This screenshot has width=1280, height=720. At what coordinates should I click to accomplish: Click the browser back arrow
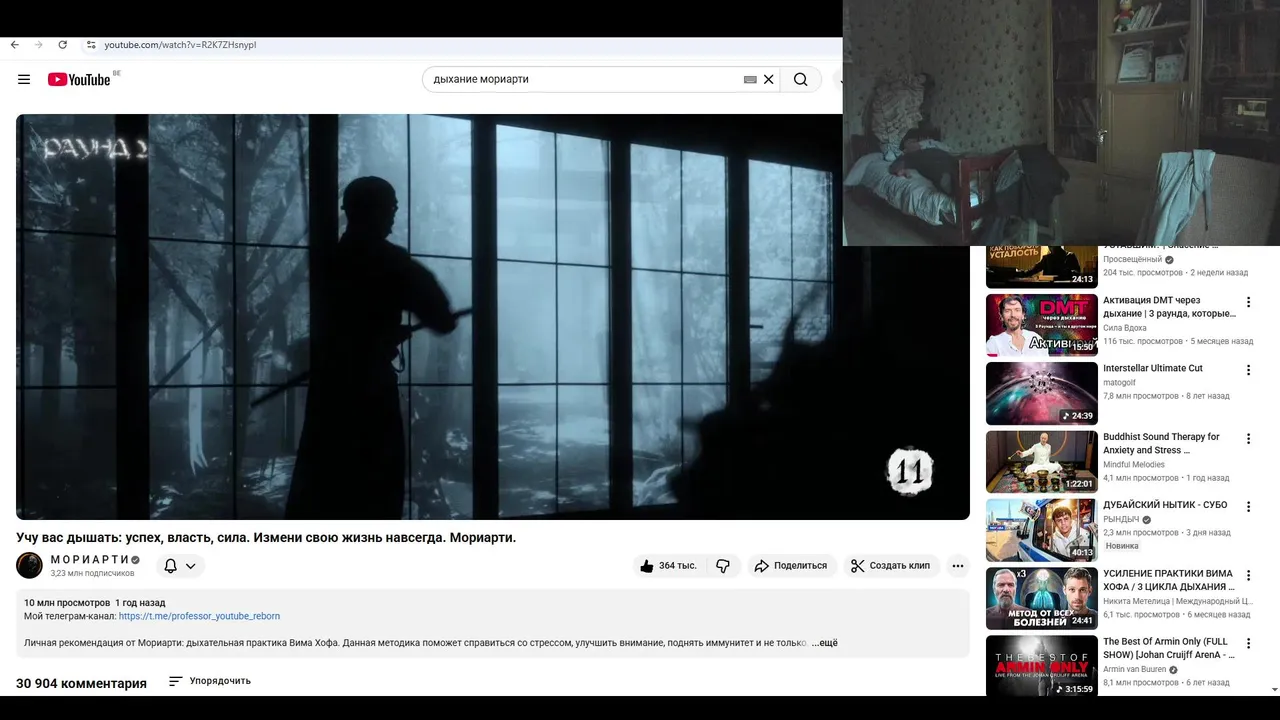click(x=14, y=45)
